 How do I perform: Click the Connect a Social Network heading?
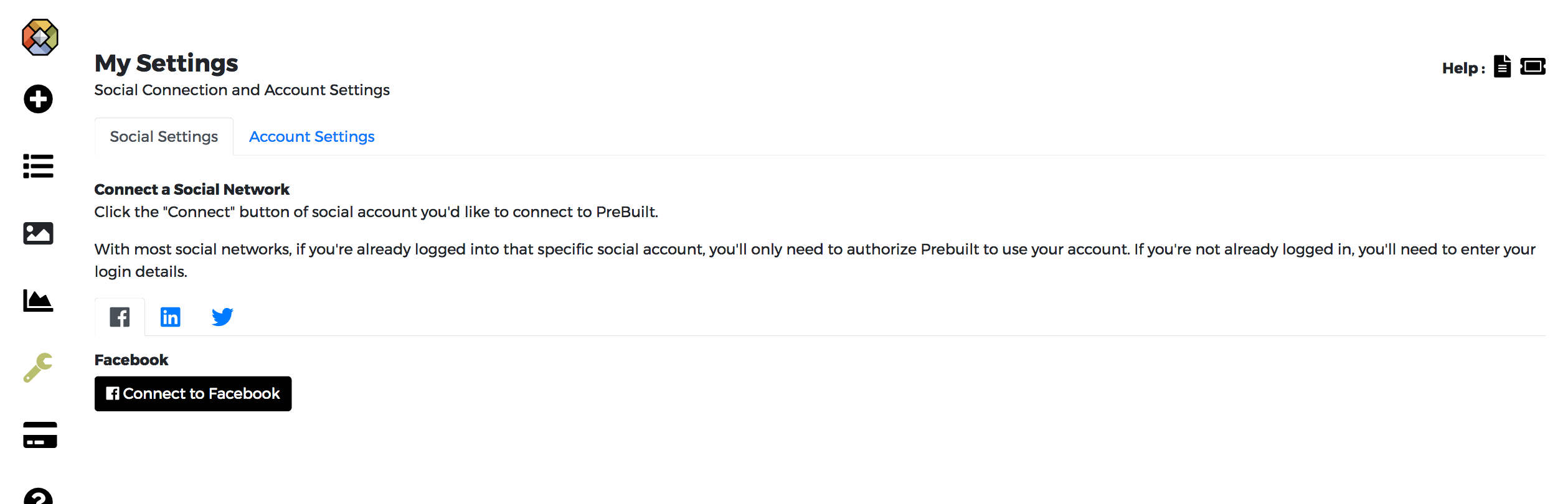192,190
